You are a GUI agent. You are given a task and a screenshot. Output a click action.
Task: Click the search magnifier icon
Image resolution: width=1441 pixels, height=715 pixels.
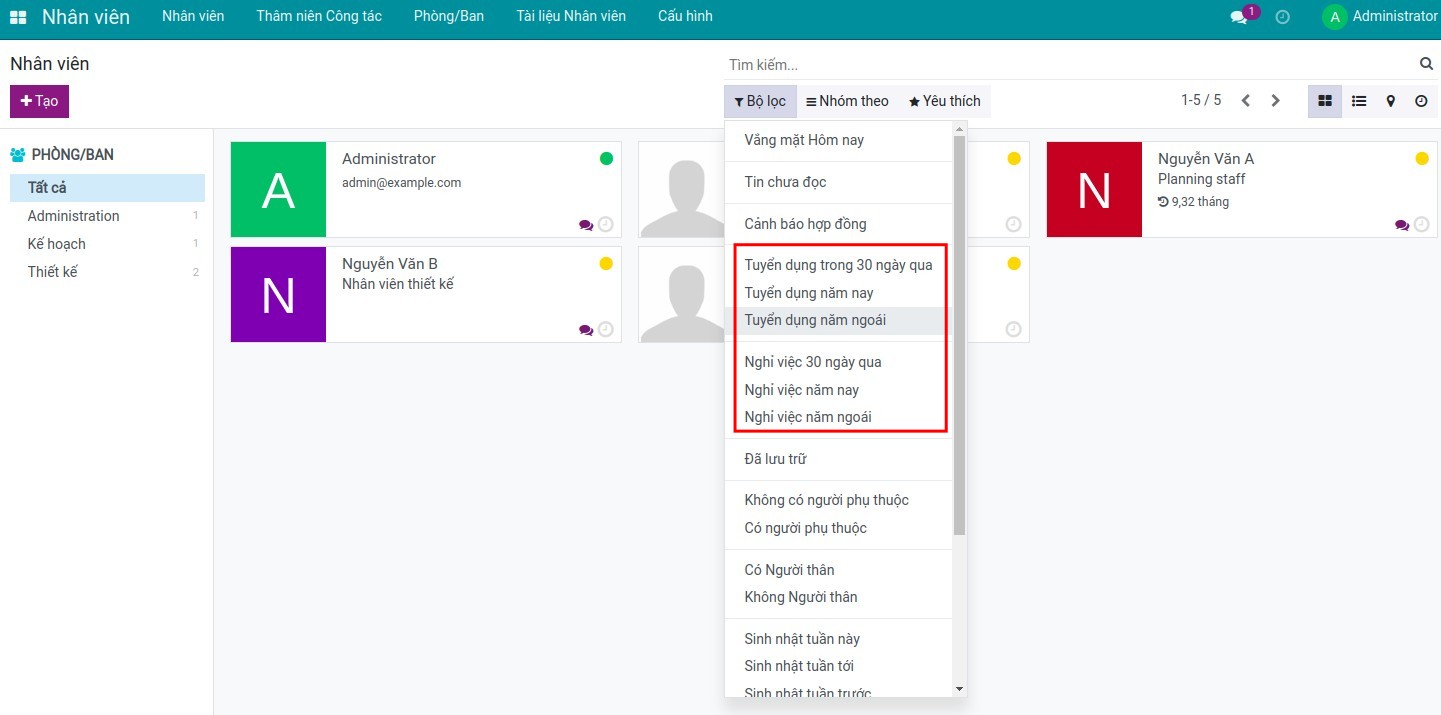tap(1426, 64)
